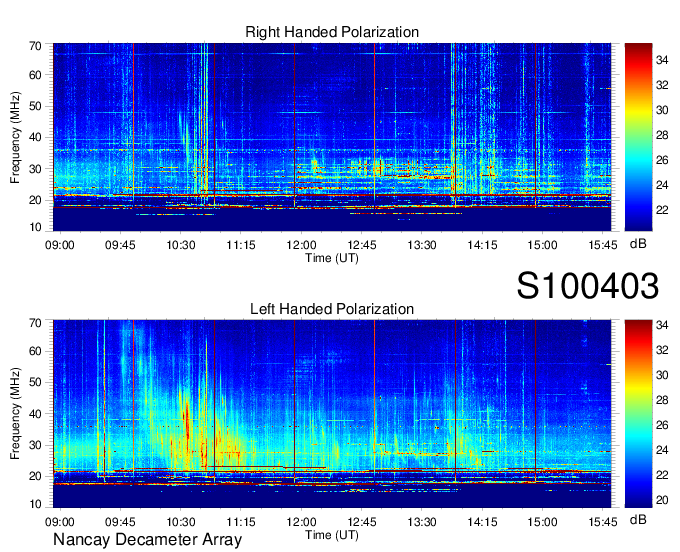Click the 70 MHz tick on upper plot
The image size is (680, 552).
tap(35, 46)
